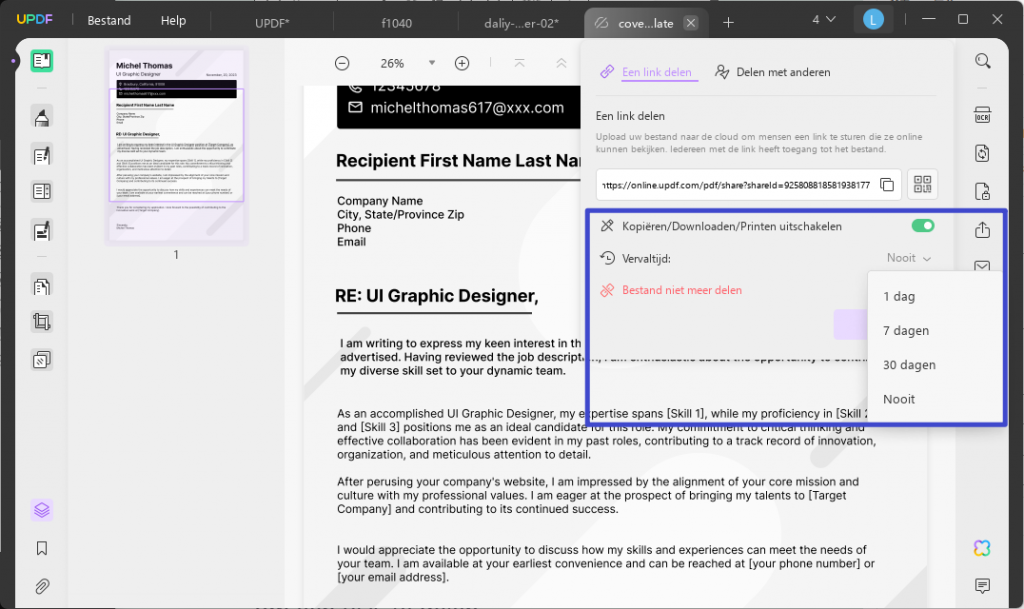1024x609 pixels.
Task: Go to previous page arrow
Action: click(x=561, y=63)
